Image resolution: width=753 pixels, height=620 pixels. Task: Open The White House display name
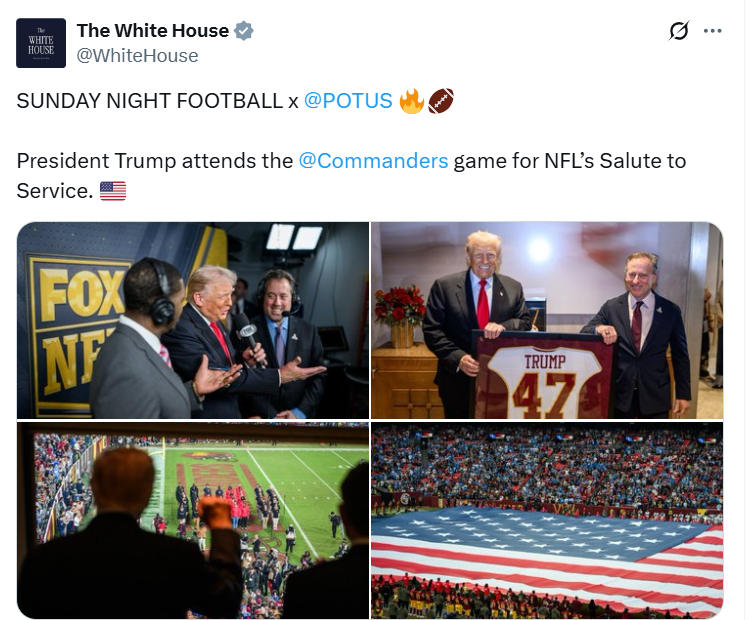153,31
